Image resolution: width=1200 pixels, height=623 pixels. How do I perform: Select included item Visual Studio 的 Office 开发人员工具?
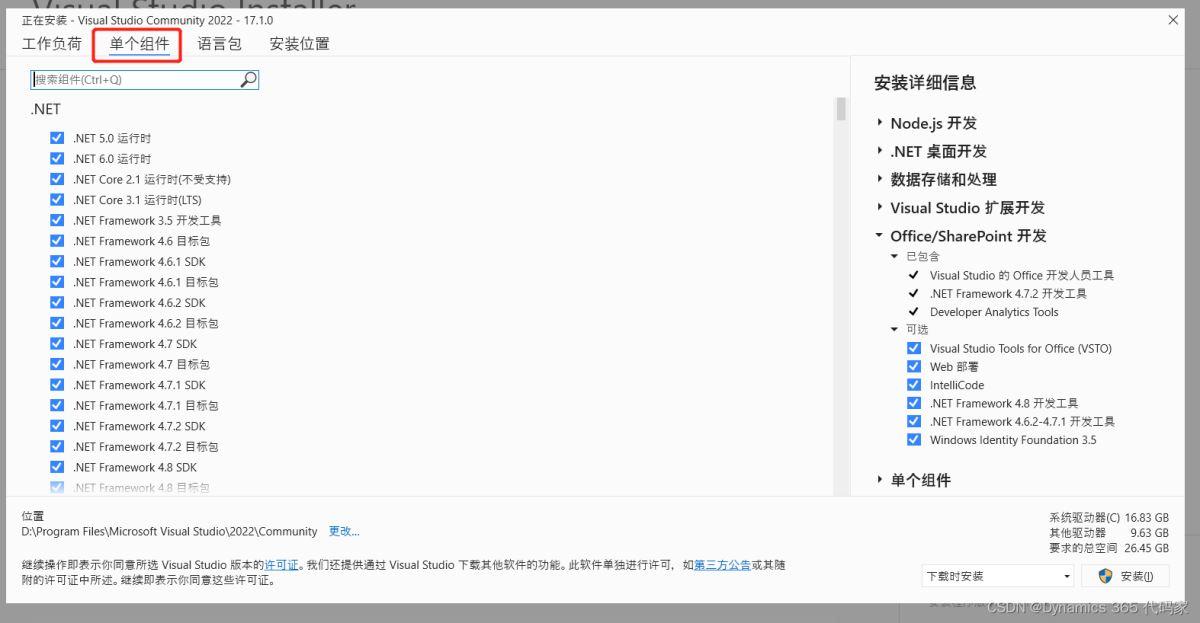pos(1021,275)
